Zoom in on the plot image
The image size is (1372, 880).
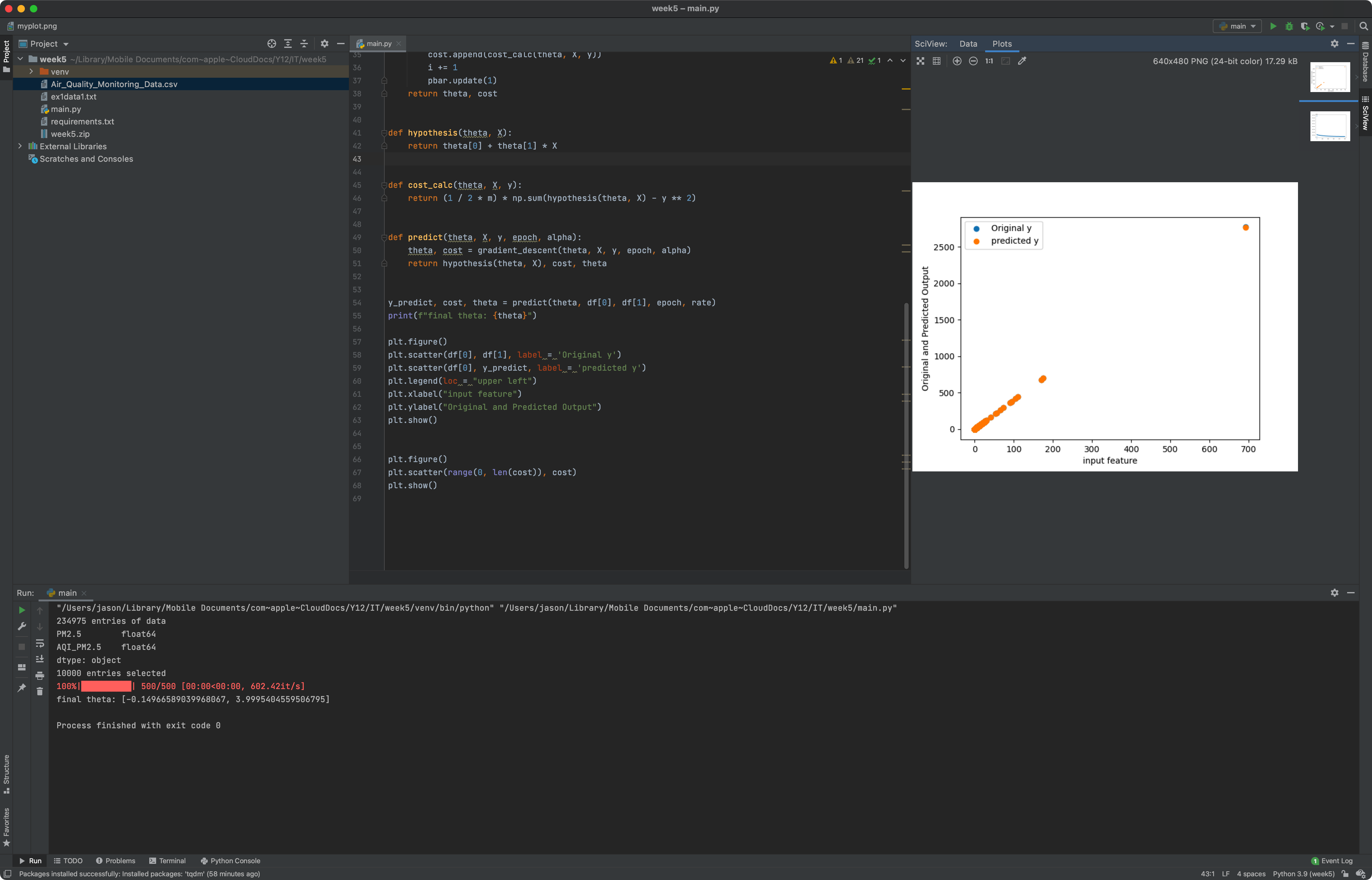[x=957, y=61]
